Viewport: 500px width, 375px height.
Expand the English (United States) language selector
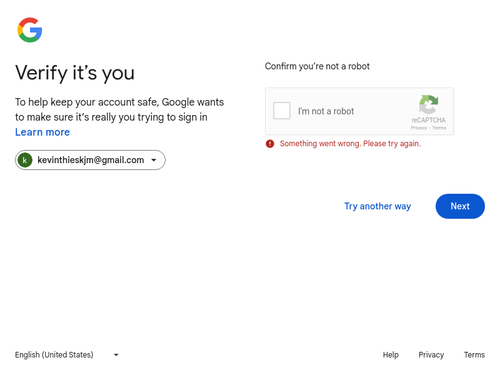67,355
